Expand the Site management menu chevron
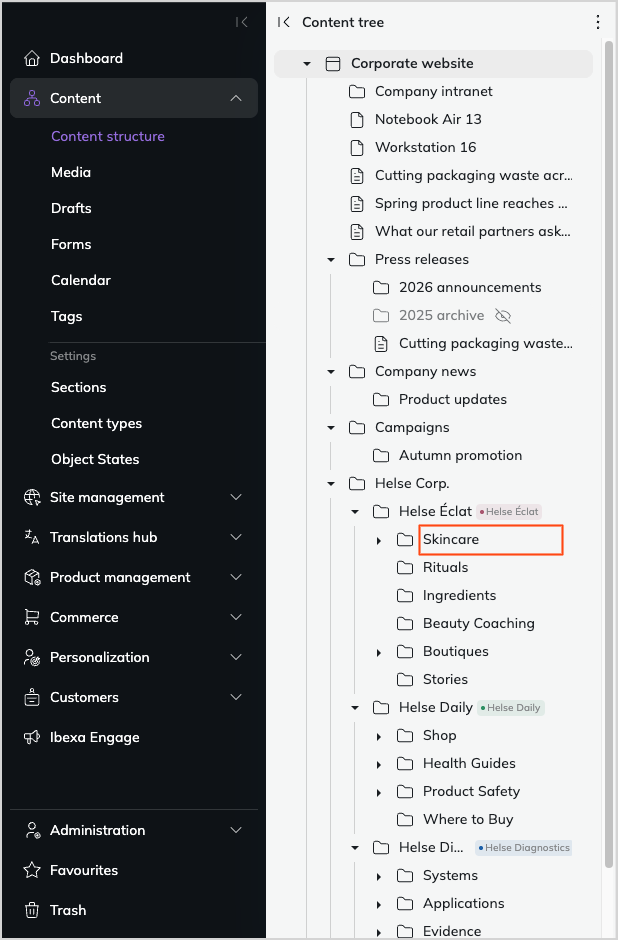The image size is (618, 940). point(236,497)
